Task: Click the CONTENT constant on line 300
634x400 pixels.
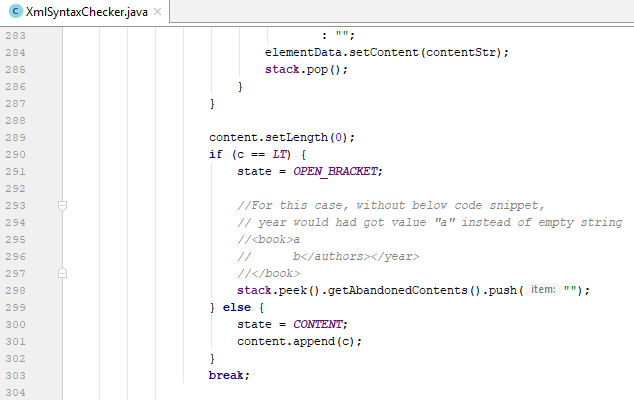Action: 318,324
